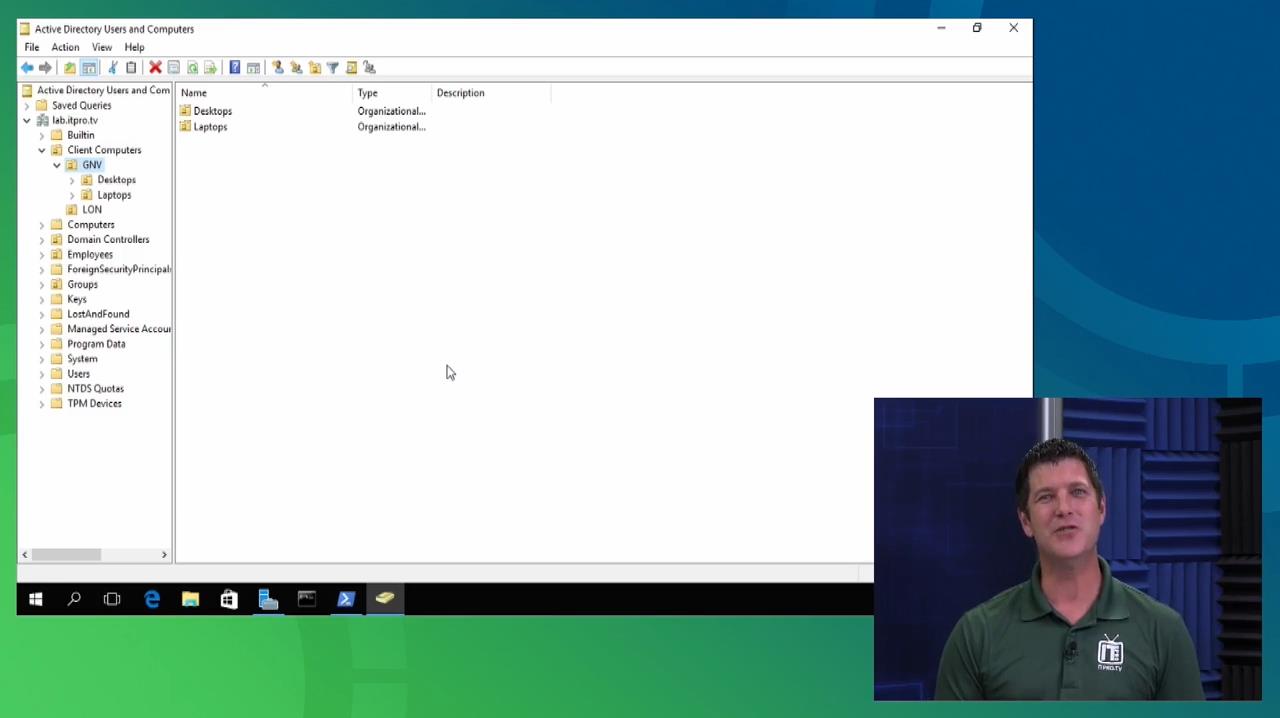1280x718 pixels.
Task: Expand Desktops OU in tree
Action: 72,180
